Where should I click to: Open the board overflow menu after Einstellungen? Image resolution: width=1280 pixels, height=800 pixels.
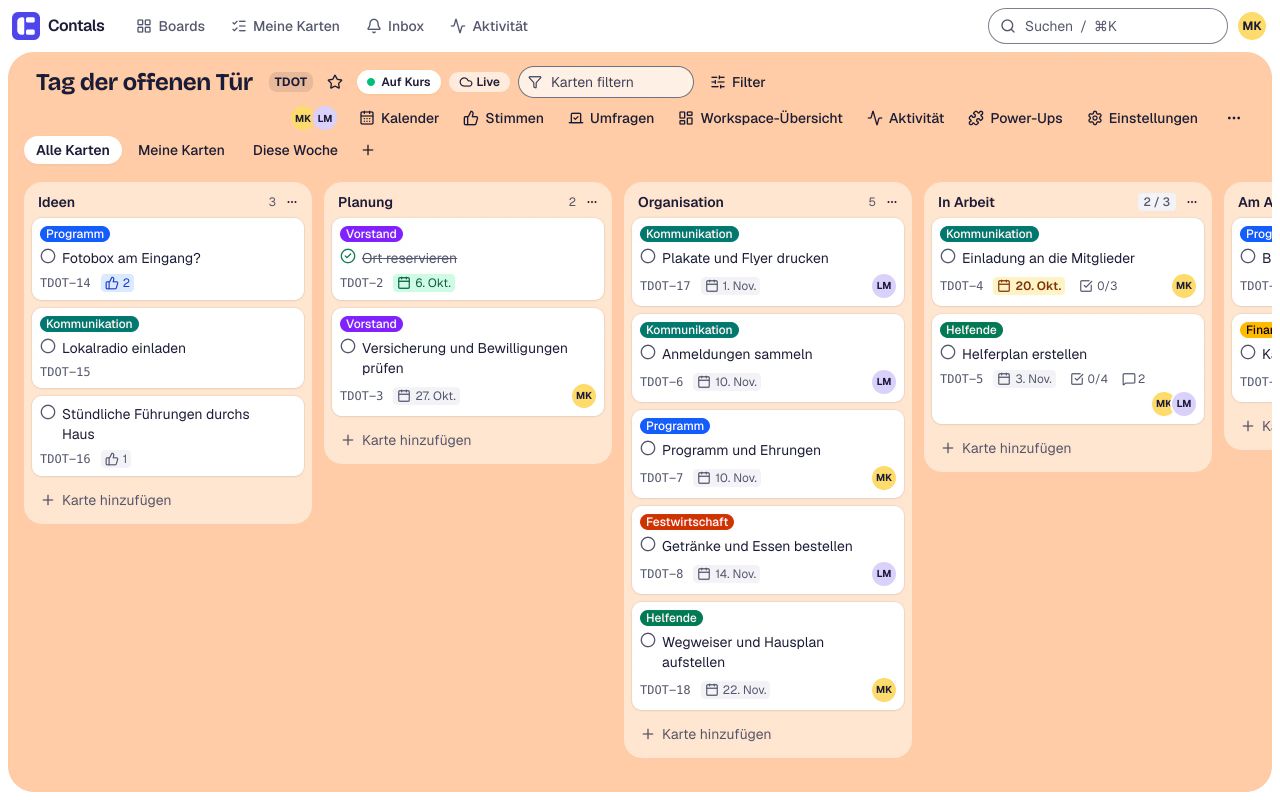1234,118
